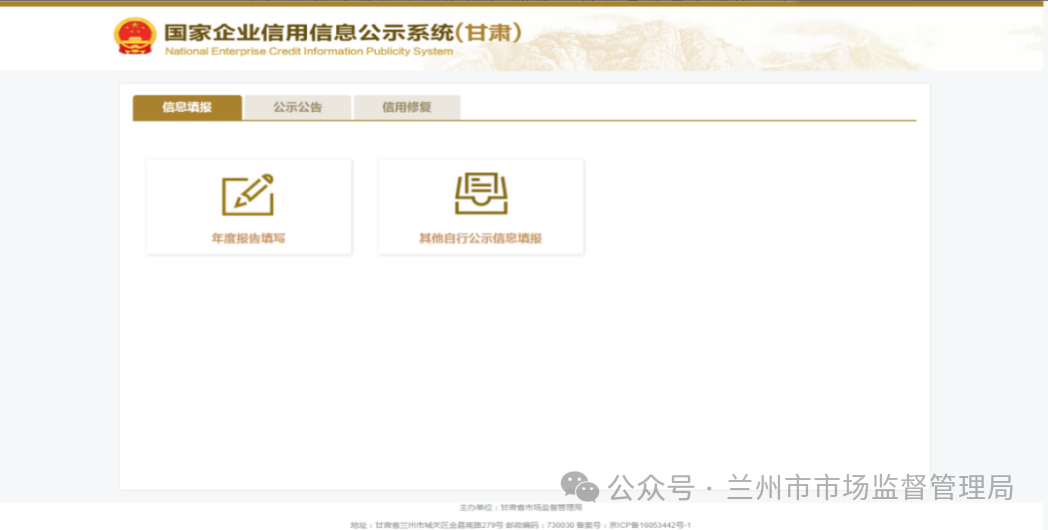Click the 主办单位 line in the footer
The image size is (1048, 530).
point(520,508)
